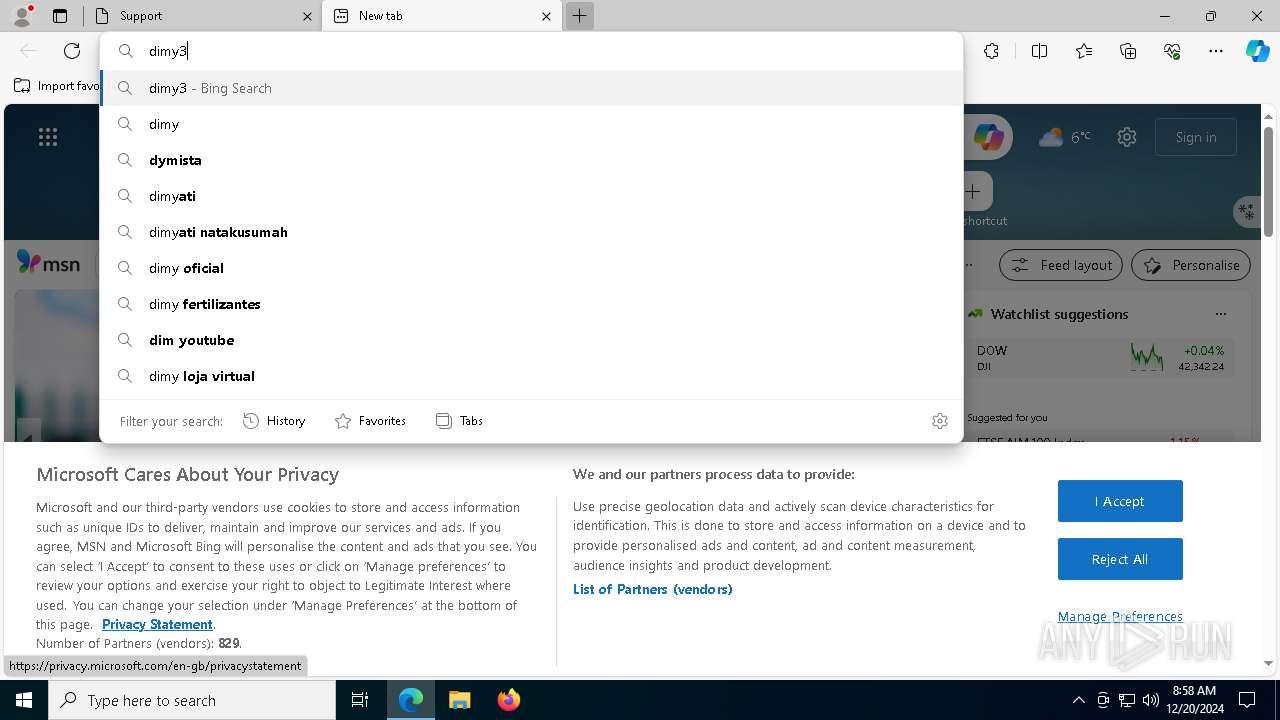The image size is (1280, 720).
Task: Open the Privacy Statement link
Action: [157, 624]
